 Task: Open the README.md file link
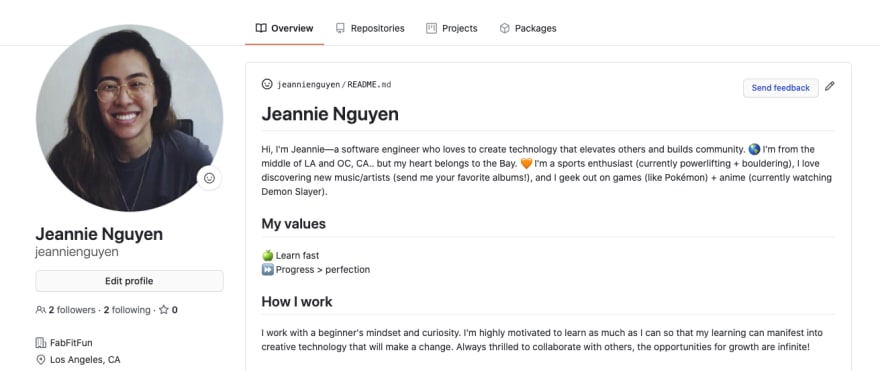pos(369,85)
